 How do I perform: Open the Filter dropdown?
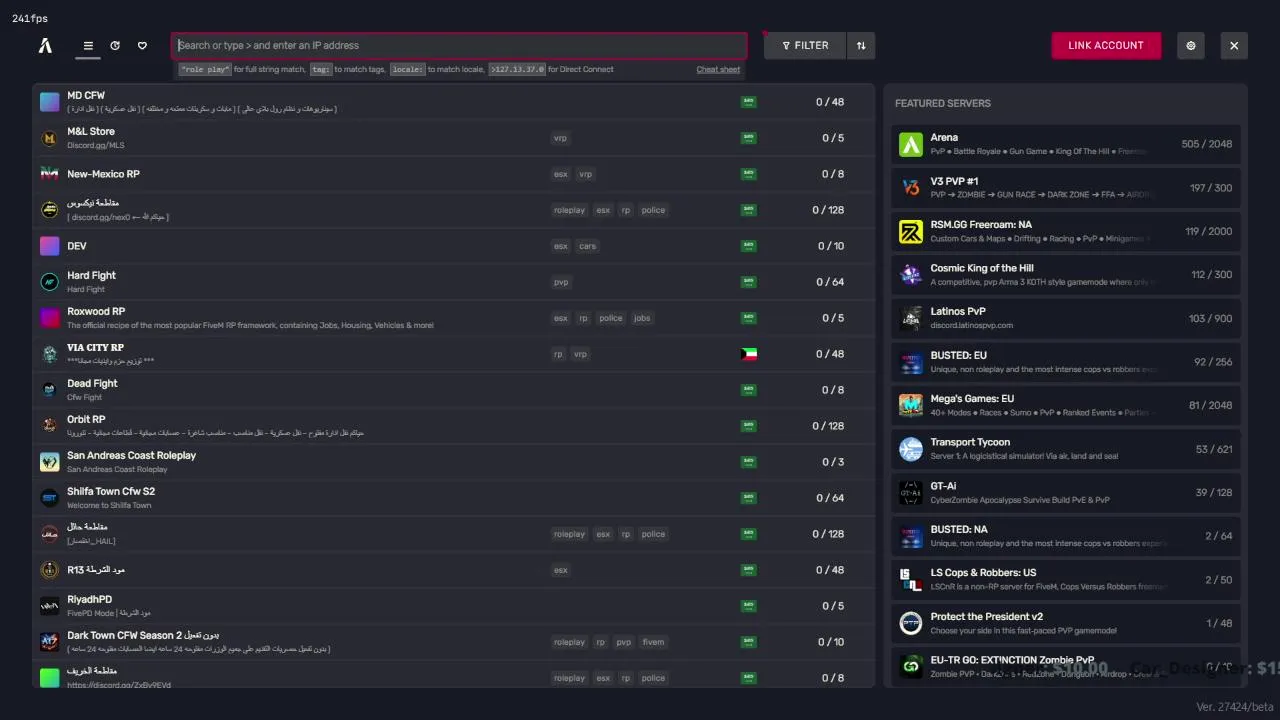(805, 45)
